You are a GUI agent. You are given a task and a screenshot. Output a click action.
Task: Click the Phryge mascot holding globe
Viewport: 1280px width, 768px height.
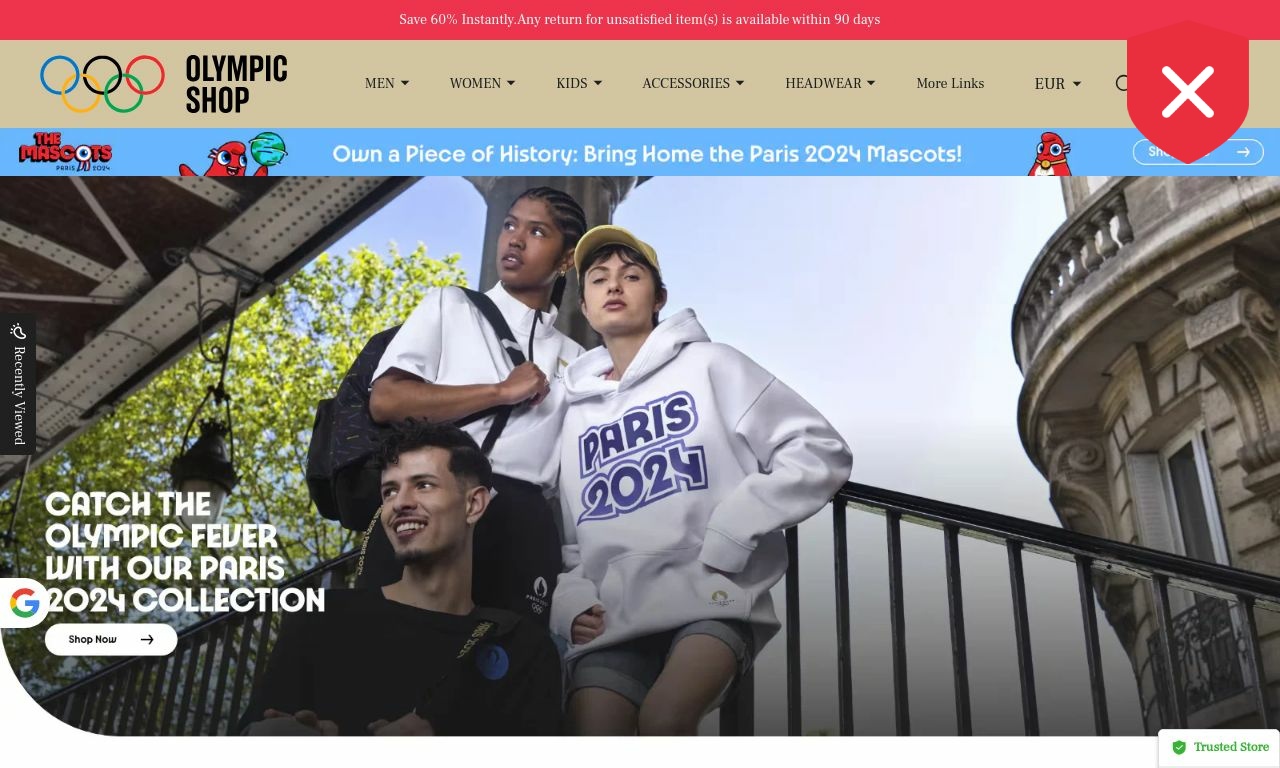coord(234,153)
